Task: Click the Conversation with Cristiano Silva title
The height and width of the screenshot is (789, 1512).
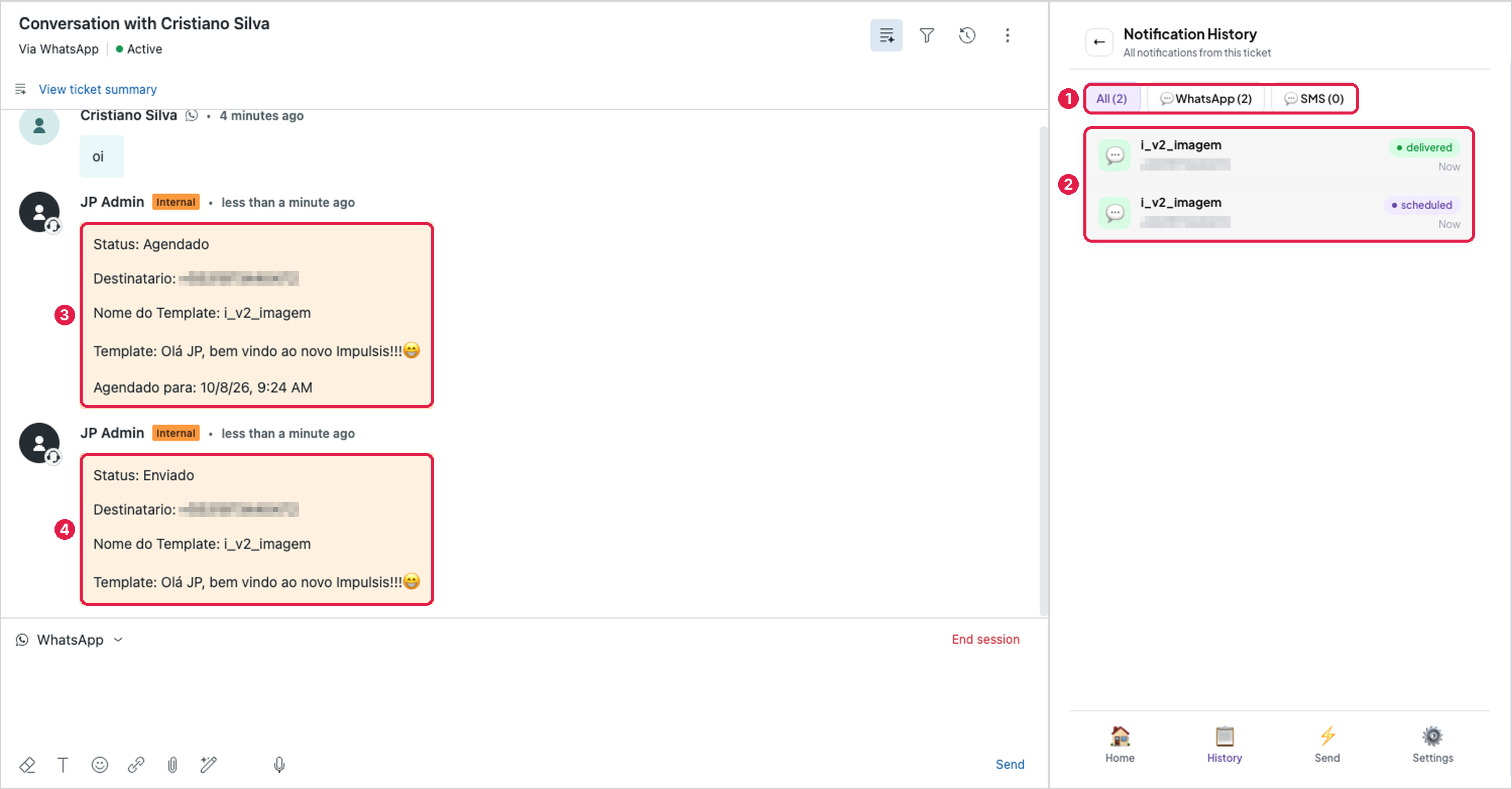Action: click(144, 24)
